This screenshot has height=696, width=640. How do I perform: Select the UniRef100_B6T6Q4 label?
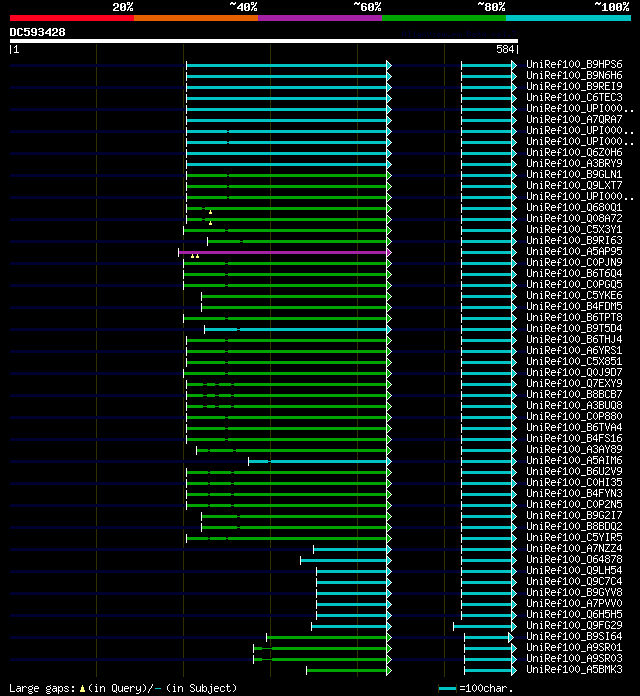[574, 273]
